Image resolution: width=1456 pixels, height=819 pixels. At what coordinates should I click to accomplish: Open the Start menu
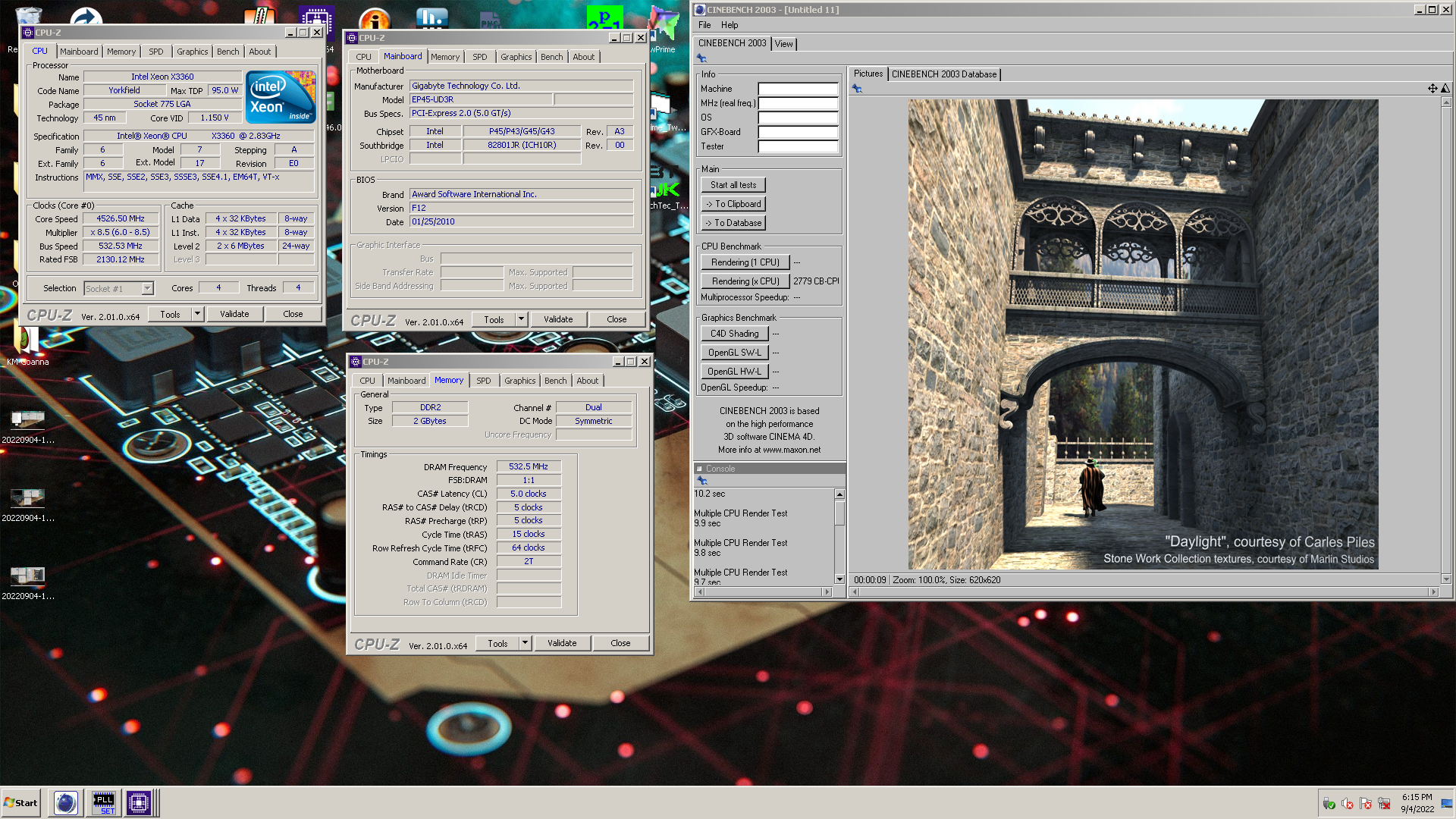click(20, 802)
